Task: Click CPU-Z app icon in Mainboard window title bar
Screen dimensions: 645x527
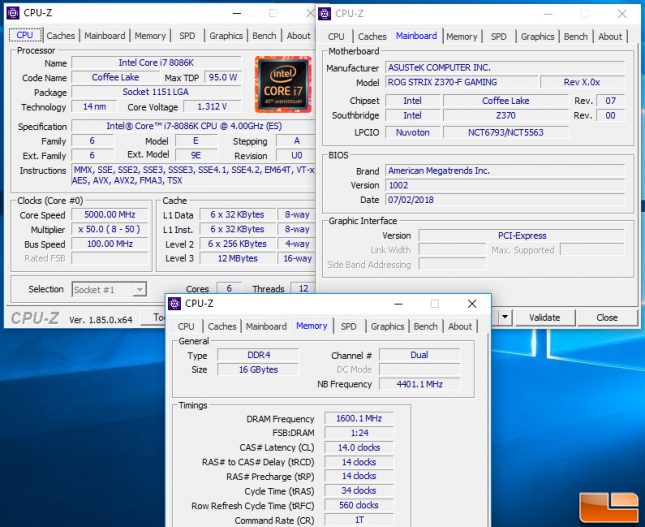Action: click(324, 14)
